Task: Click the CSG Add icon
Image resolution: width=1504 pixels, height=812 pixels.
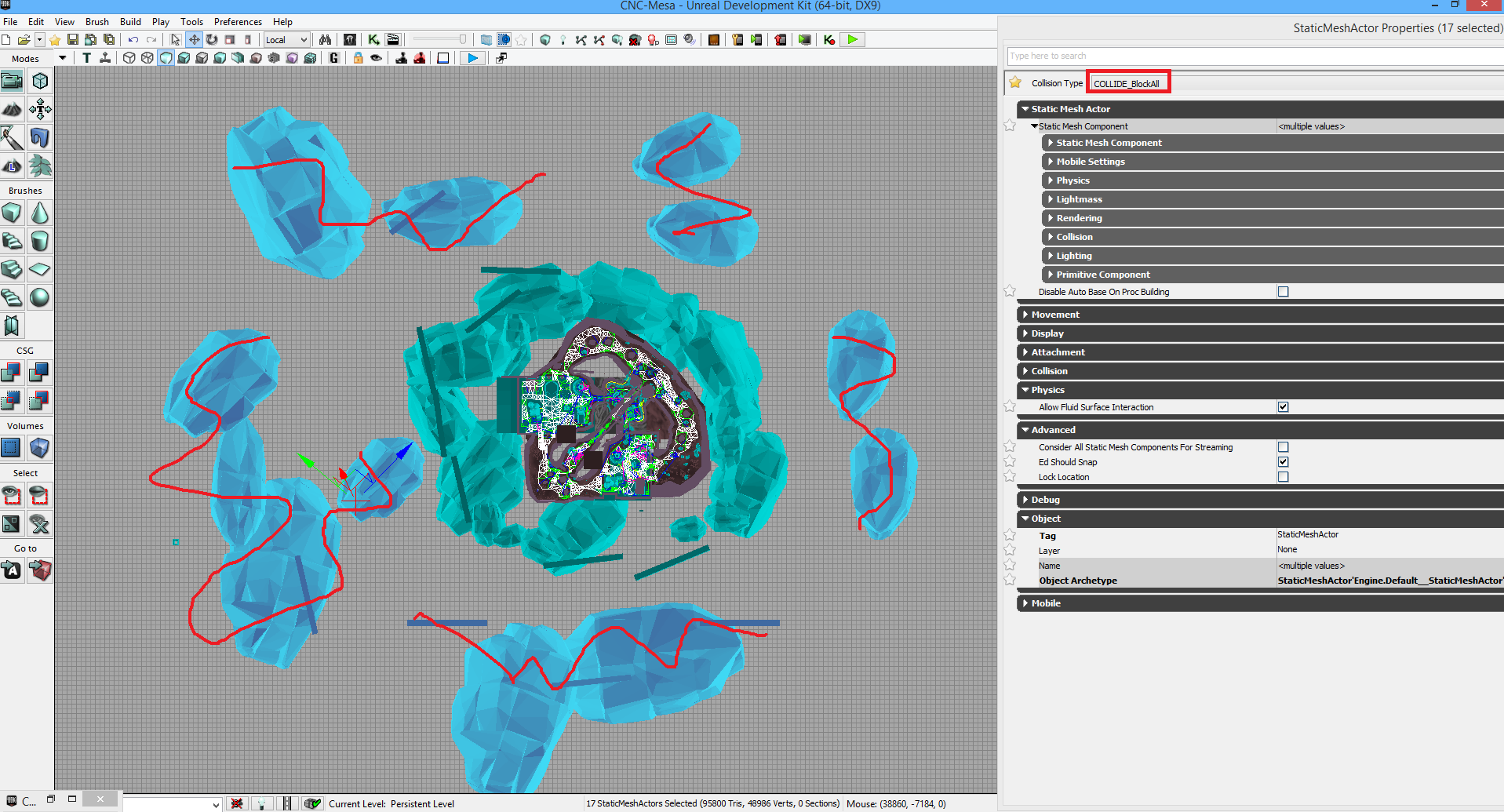Action: coord(12,373)
